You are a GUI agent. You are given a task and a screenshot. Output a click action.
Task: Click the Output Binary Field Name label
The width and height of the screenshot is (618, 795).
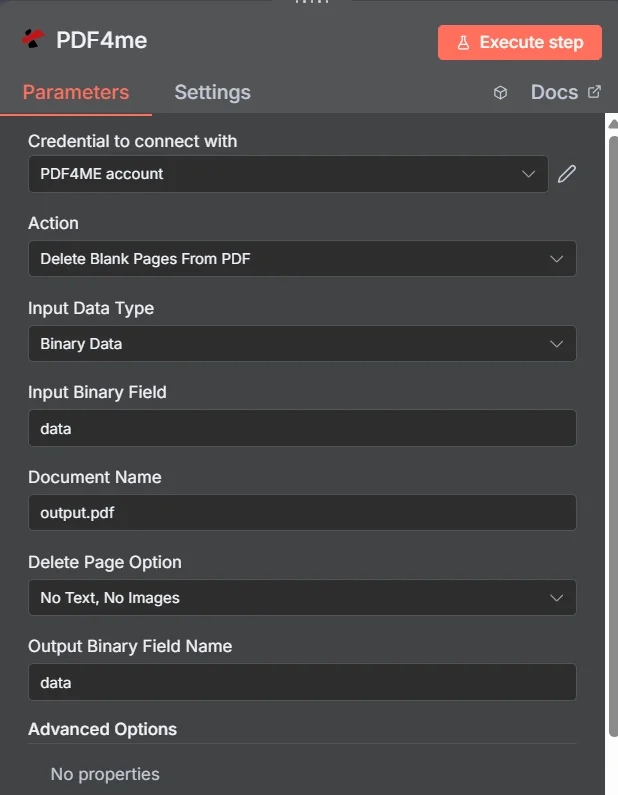pos(130,646)
